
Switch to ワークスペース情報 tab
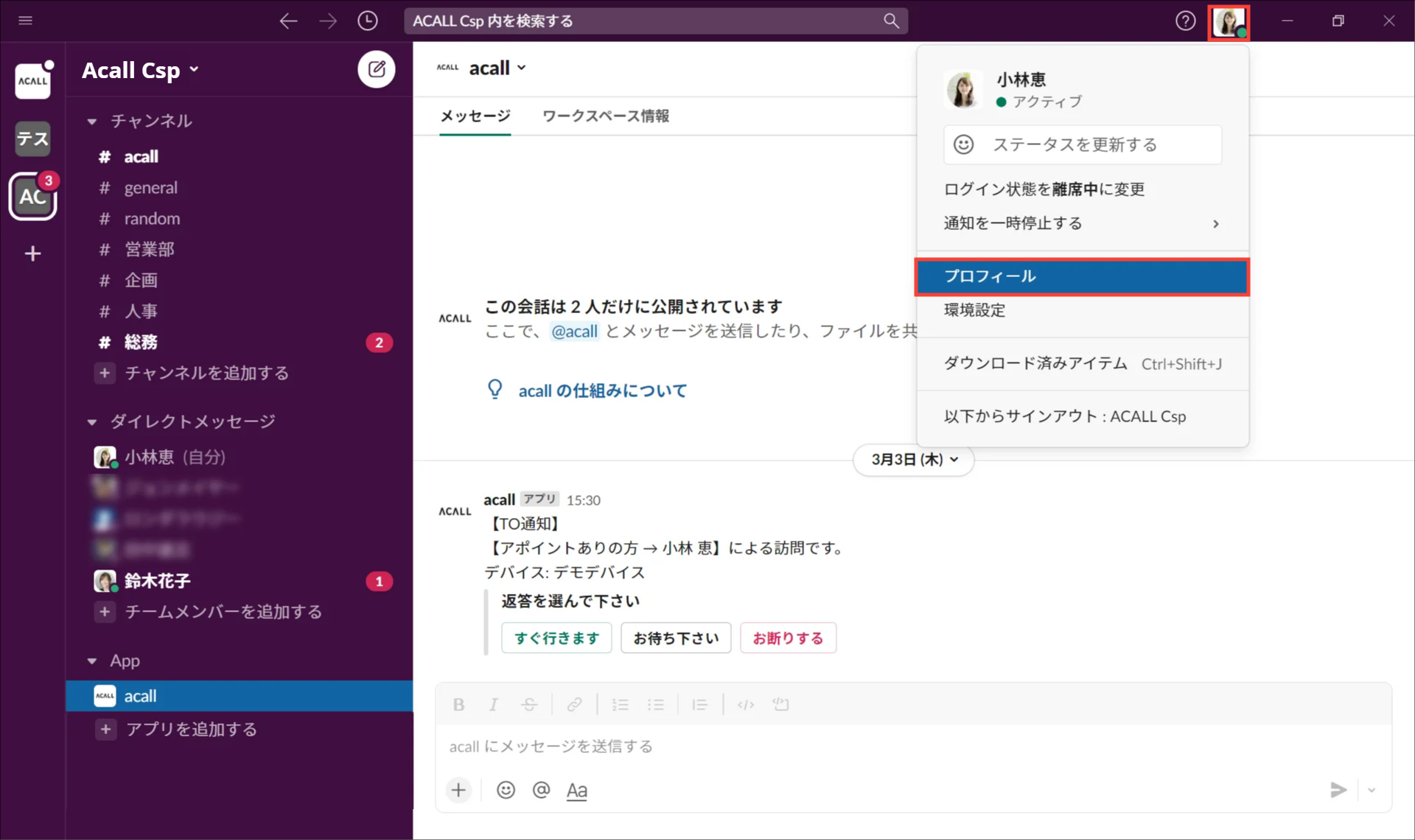click(606, 116)
